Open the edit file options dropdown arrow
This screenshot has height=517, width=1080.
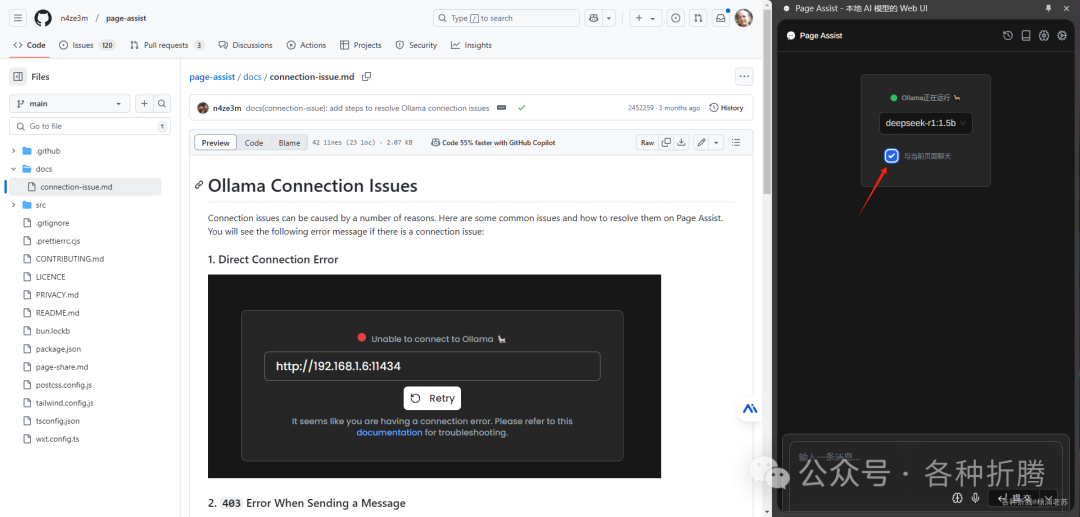pyautogui.click(x=716, y=143)
